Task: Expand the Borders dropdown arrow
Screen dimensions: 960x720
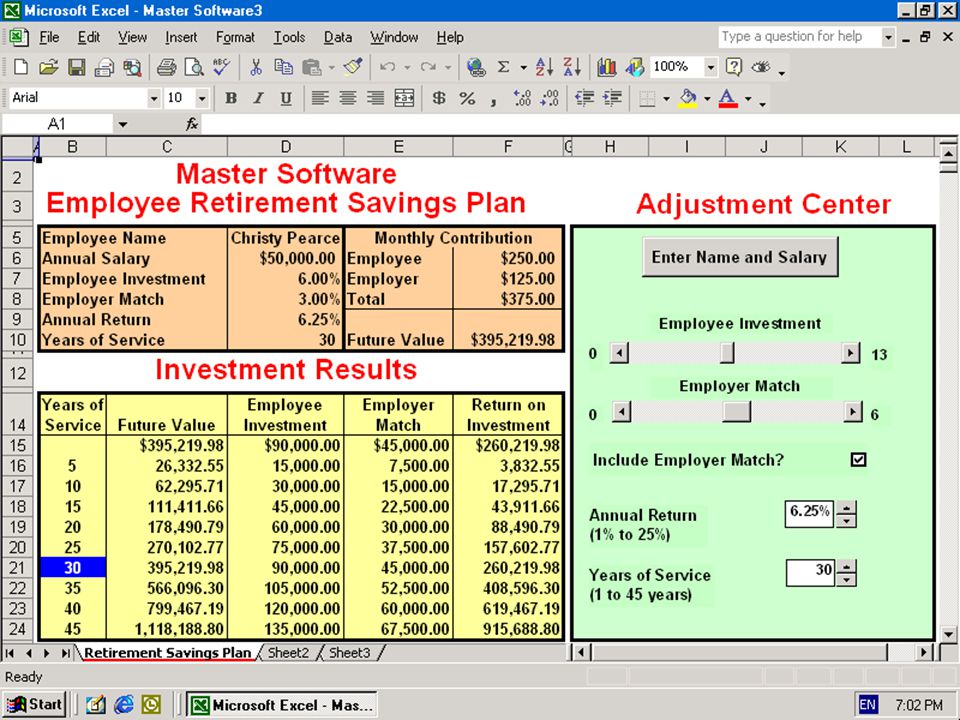Action: (x=667, y=98)
